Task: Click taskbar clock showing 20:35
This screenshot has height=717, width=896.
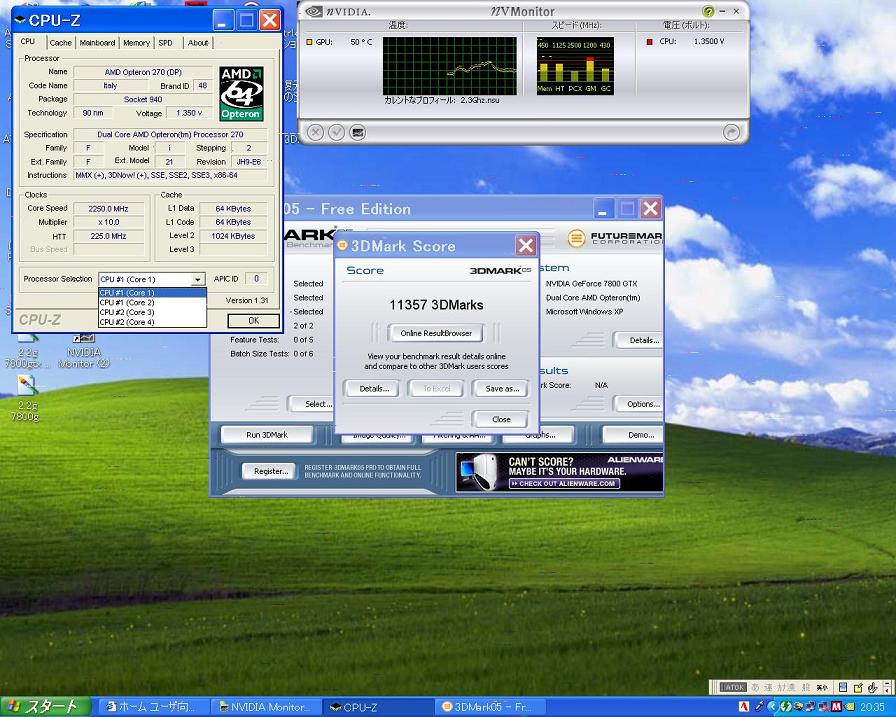Action: 872,707
